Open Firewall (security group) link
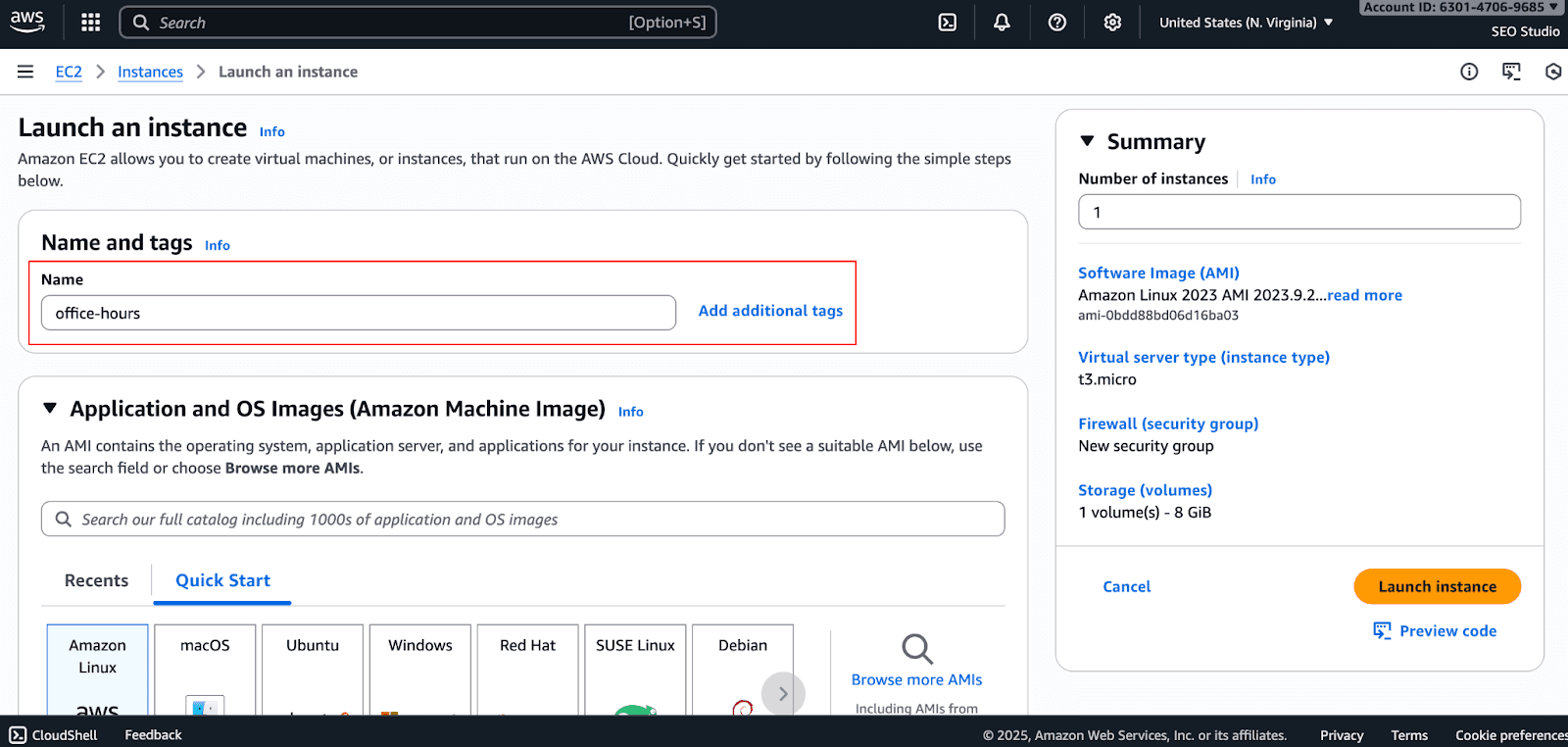Image resolution: width=1568 pixels, height=747 pixels. point(1168,423)
